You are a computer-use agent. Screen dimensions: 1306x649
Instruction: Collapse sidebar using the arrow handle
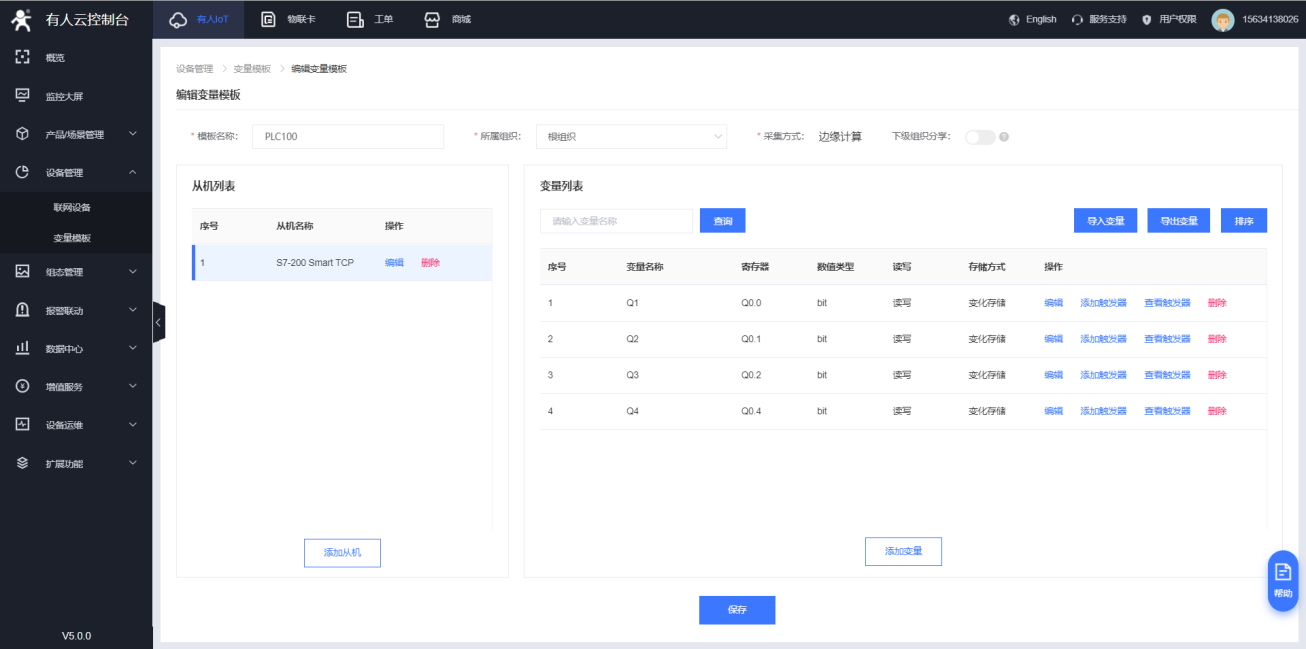[158, 323]
